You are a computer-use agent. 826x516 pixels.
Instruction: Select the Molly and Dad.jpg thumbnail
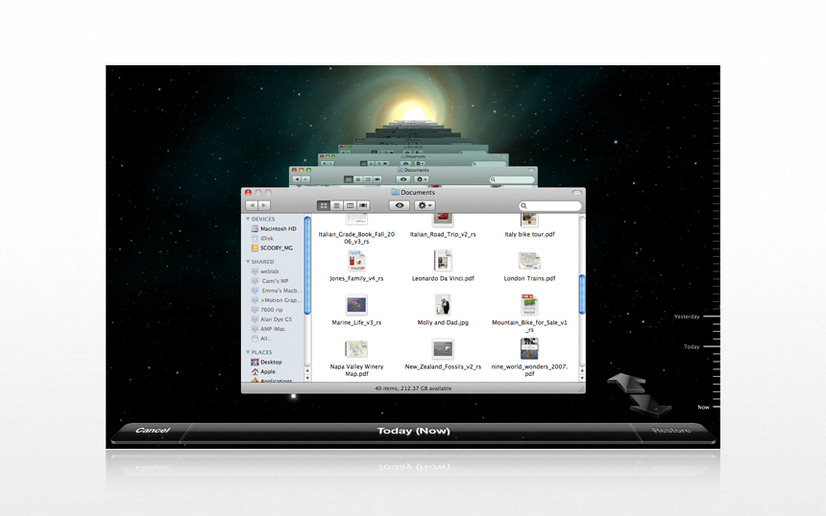443,304
